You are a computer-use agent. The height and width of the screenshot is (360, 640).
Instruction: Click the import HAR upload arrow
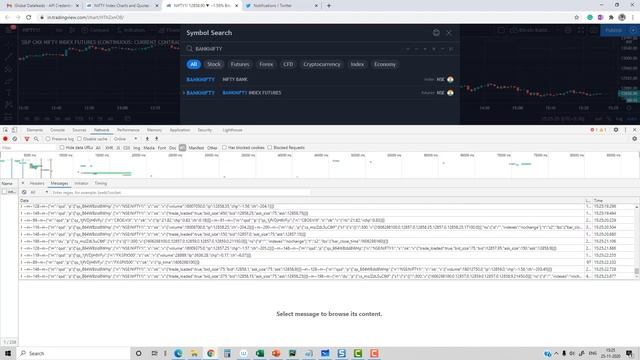[147, 139]
